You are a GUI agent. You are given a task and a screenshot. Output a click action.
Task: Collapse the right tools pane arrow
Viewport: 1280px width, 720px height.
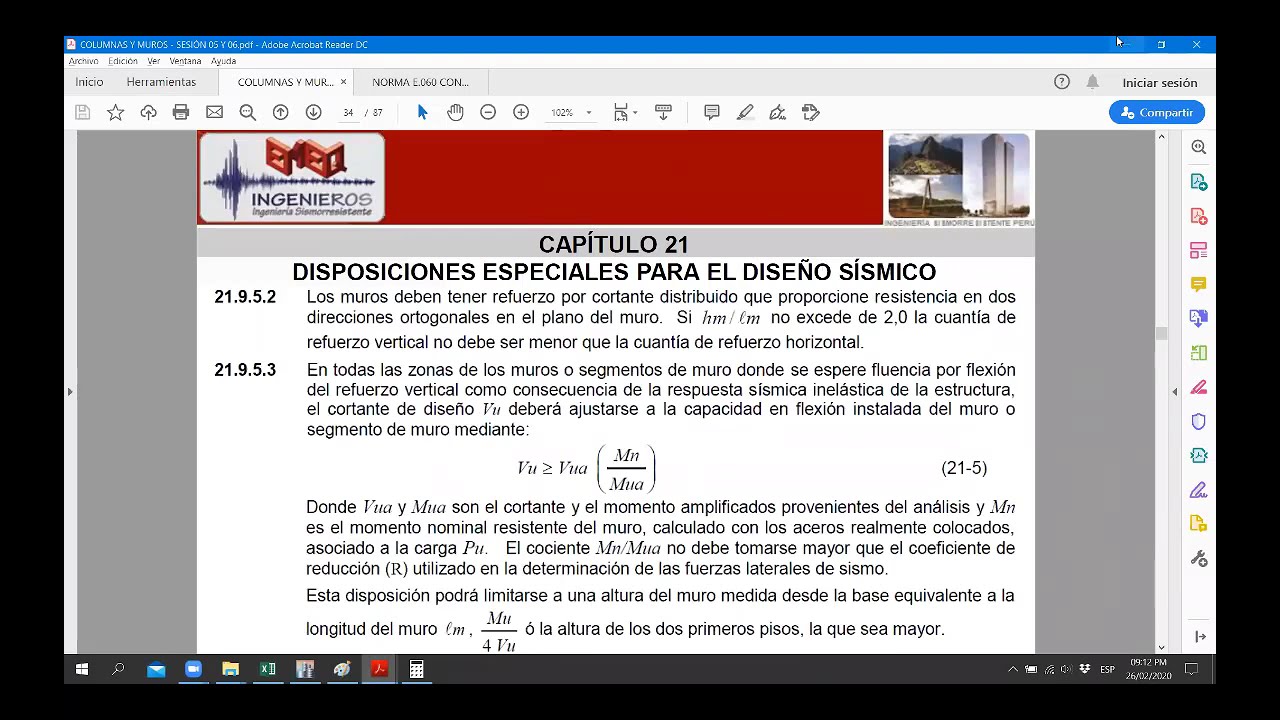click(1200, 637)
